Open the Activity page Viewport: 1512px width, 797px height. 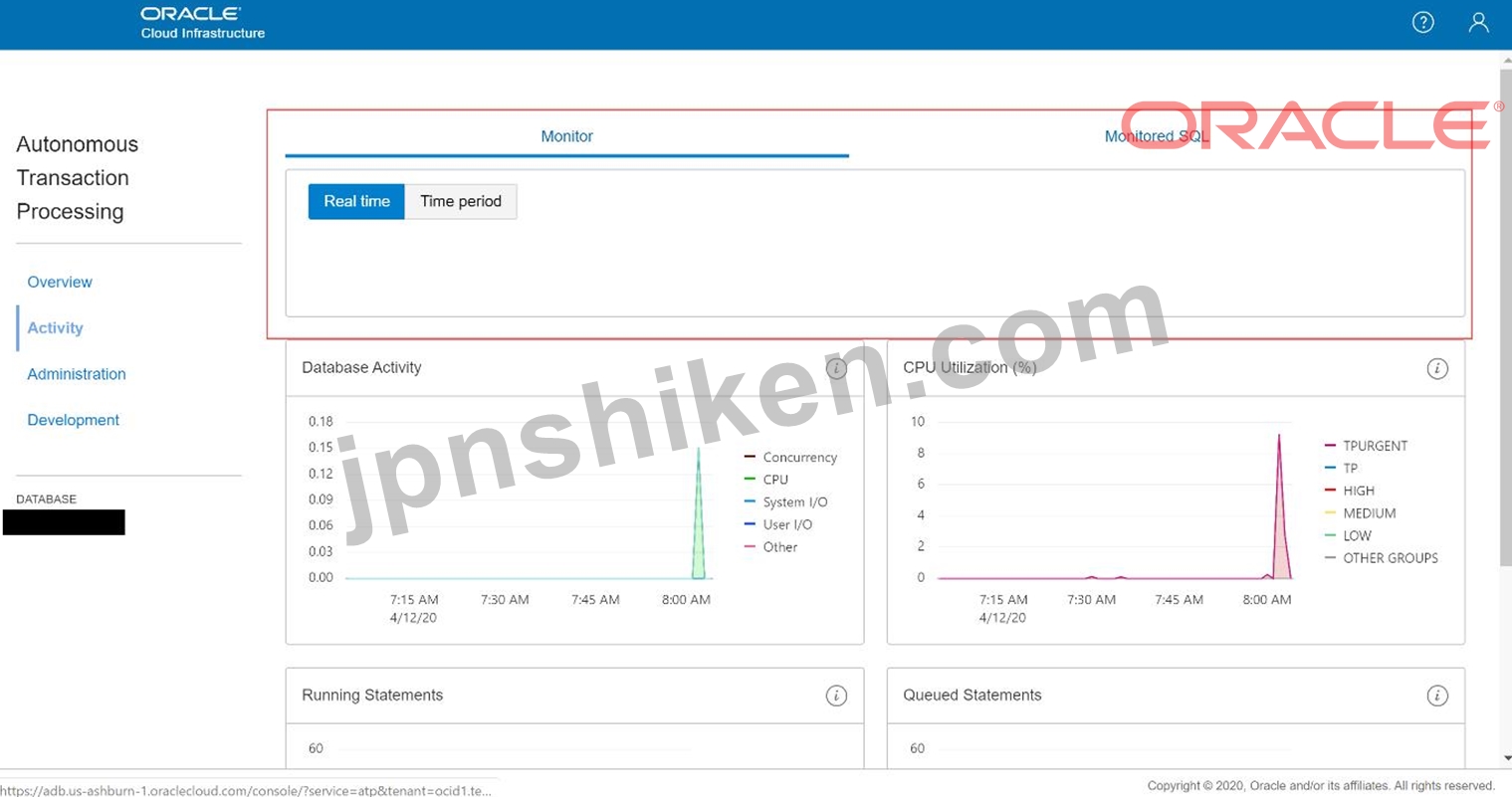pyautogui.click(x=55, y=327)
